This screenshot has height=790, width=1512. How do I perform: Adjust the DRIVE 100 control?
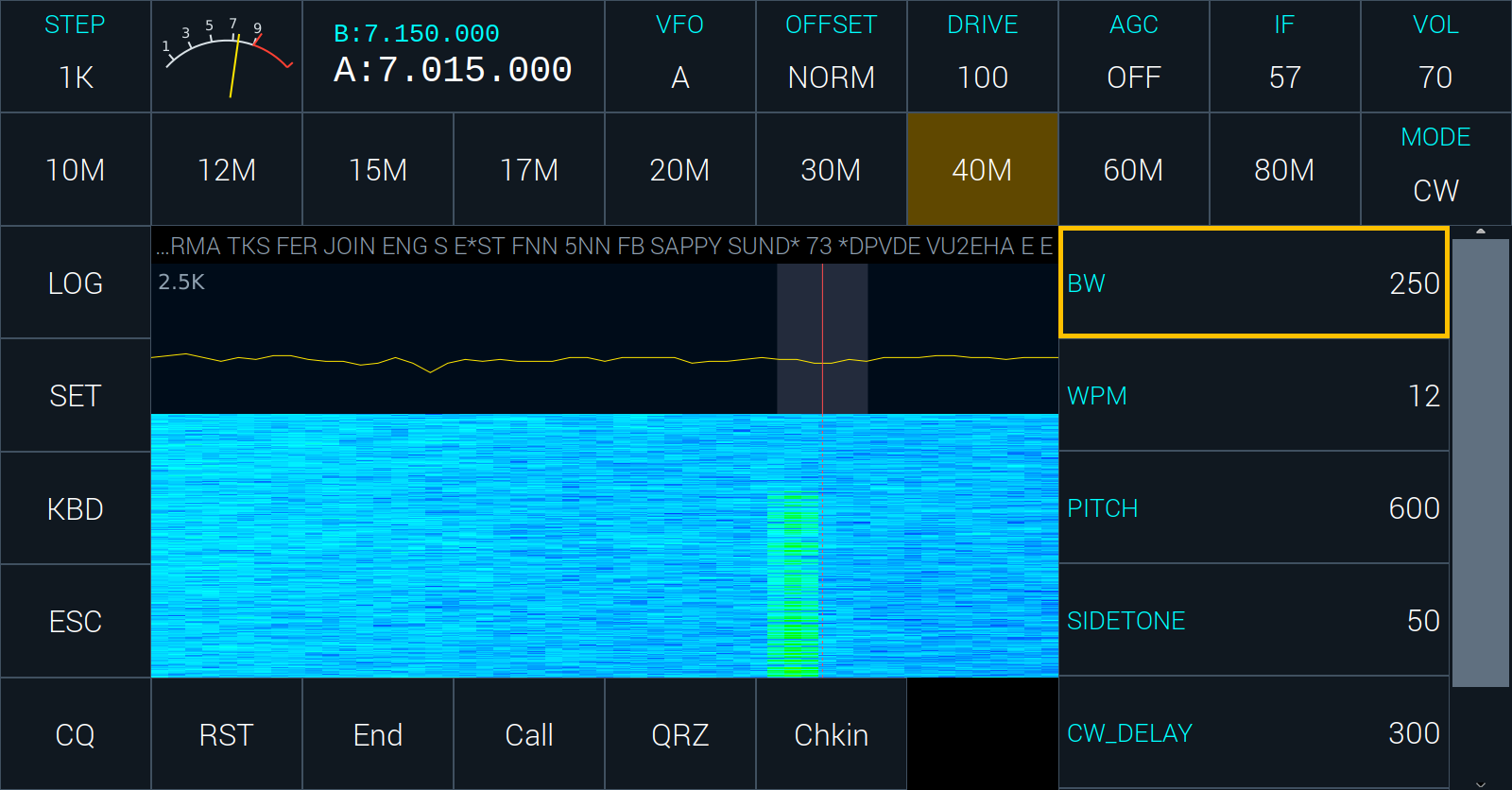coord(983,57)
